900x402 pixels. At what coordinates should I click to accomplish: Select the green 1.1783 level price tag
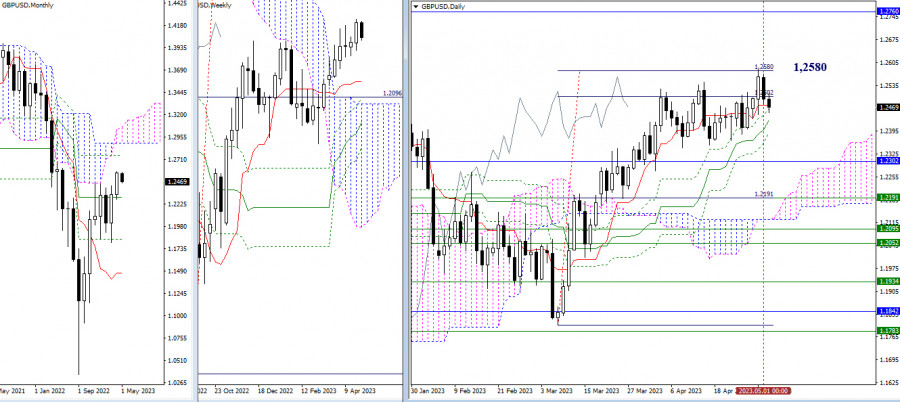[887, 331]
